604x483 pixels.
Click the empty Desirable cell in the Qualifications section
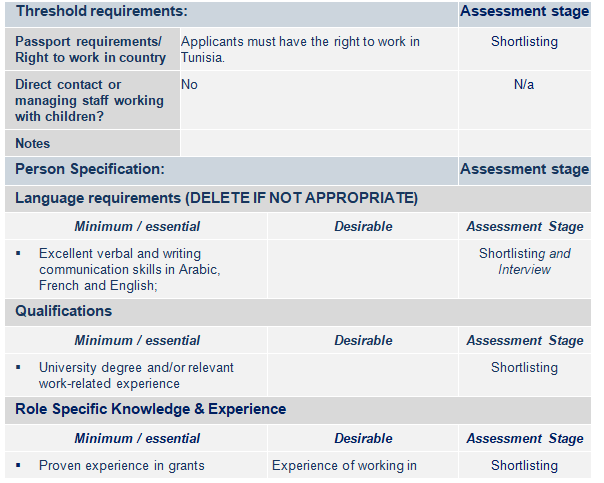[x=362, y=375]
